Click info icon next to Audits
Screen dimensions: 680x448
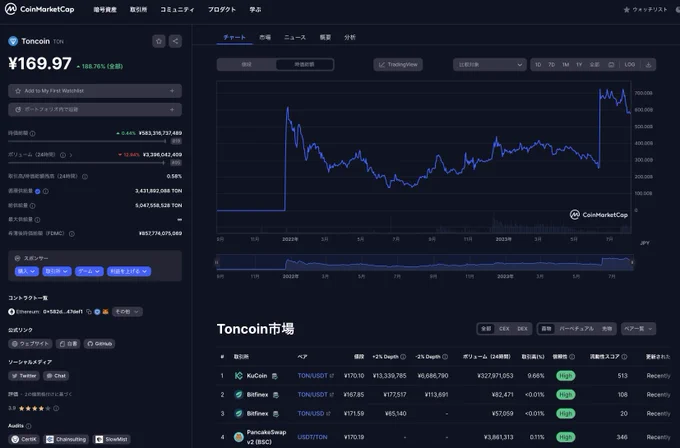tap(29, 426)
